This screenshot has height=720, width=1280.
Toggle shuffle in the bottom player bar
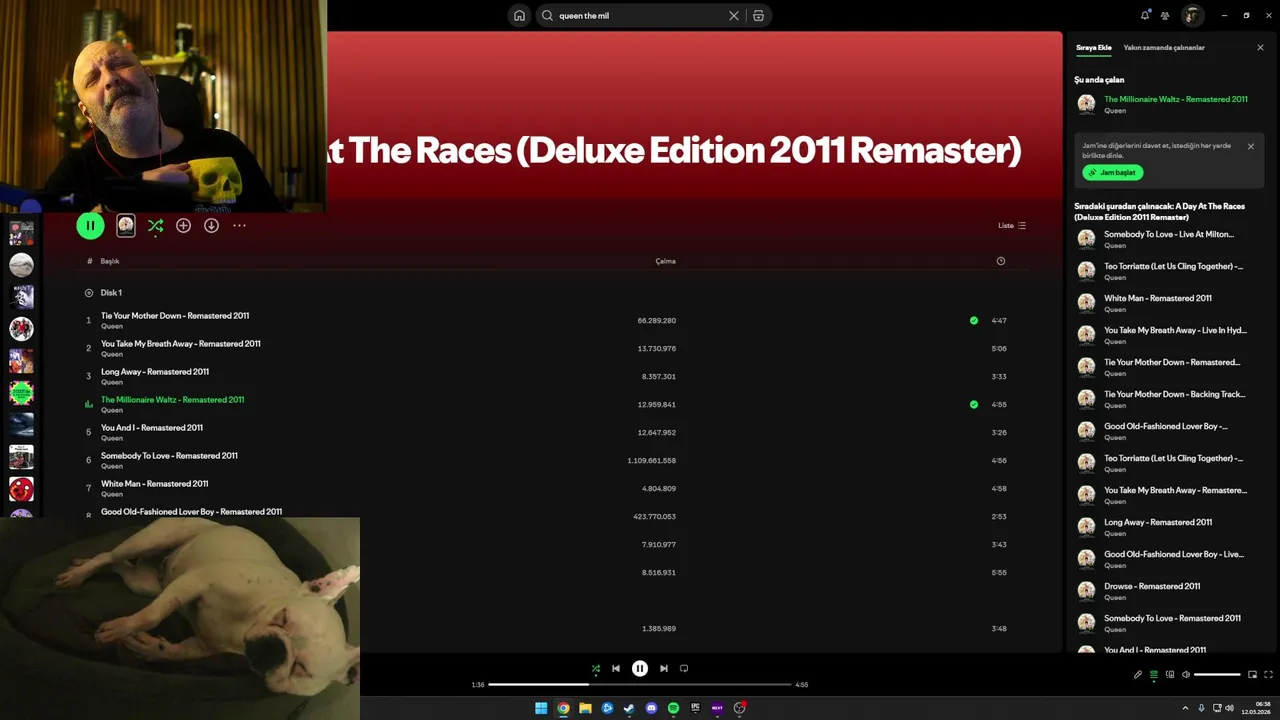[x=596, y=669]
